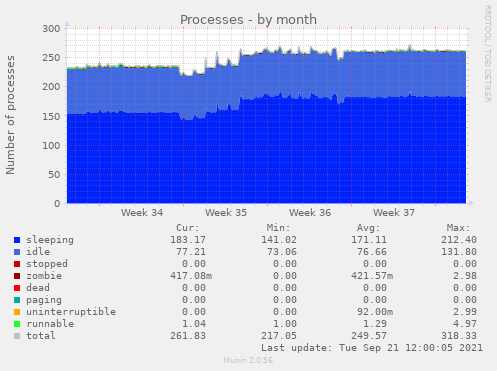The width and height of the screenshot is (497, 371).
Task: Click the total legend color swatch
Action: (17, 336)
